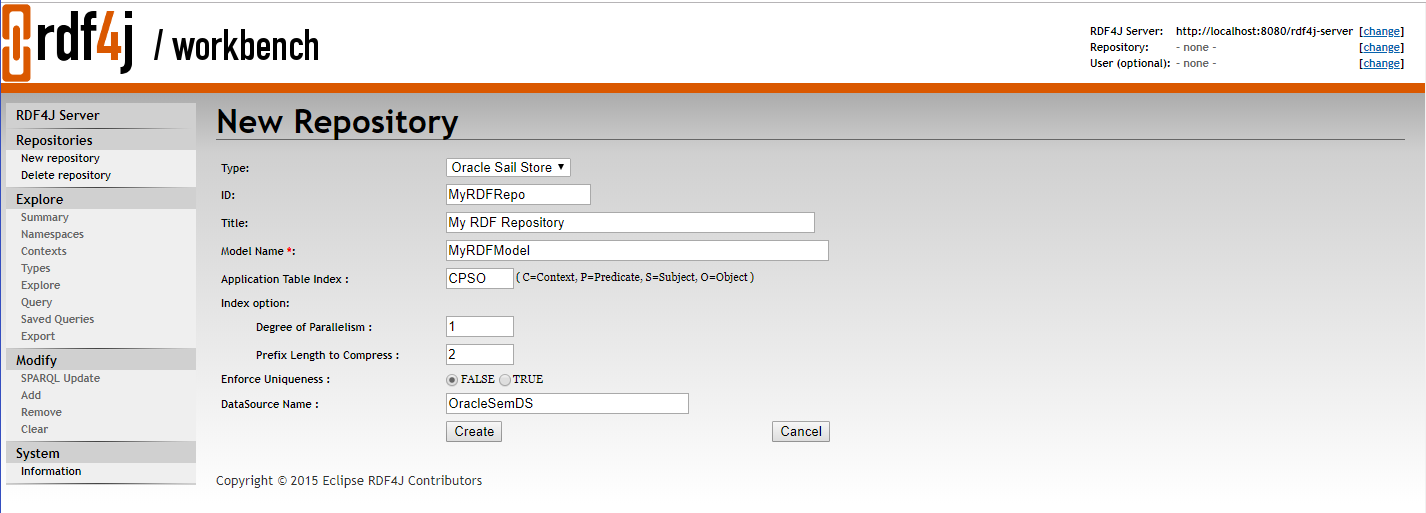Open the Explore sub-item in the sidebar
Viewport: 1426px width, 513px height.
coord(41,285)
